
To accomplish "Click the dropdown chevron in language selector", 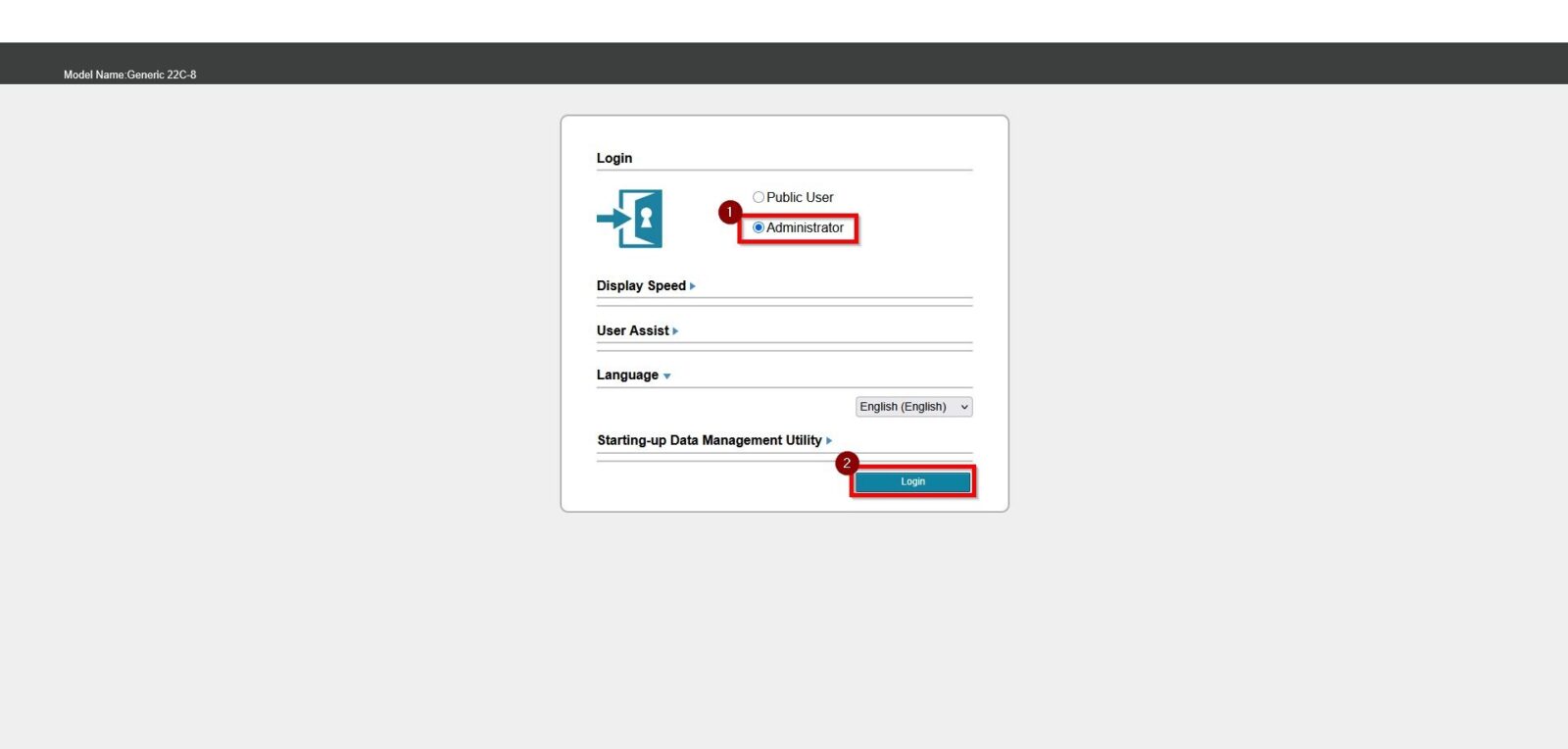I will point(964,407).
